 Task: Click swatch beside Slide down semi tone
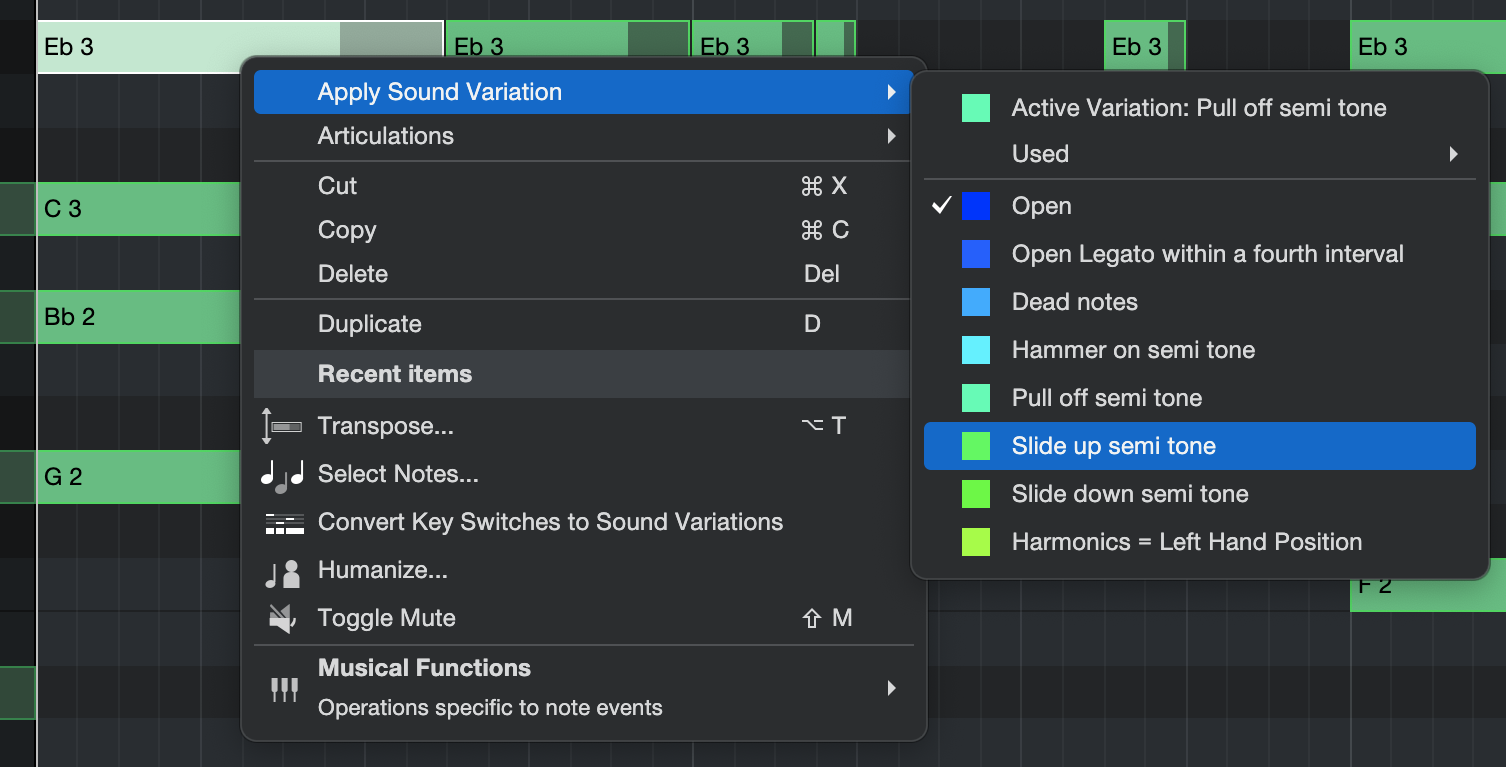point(976,494)
